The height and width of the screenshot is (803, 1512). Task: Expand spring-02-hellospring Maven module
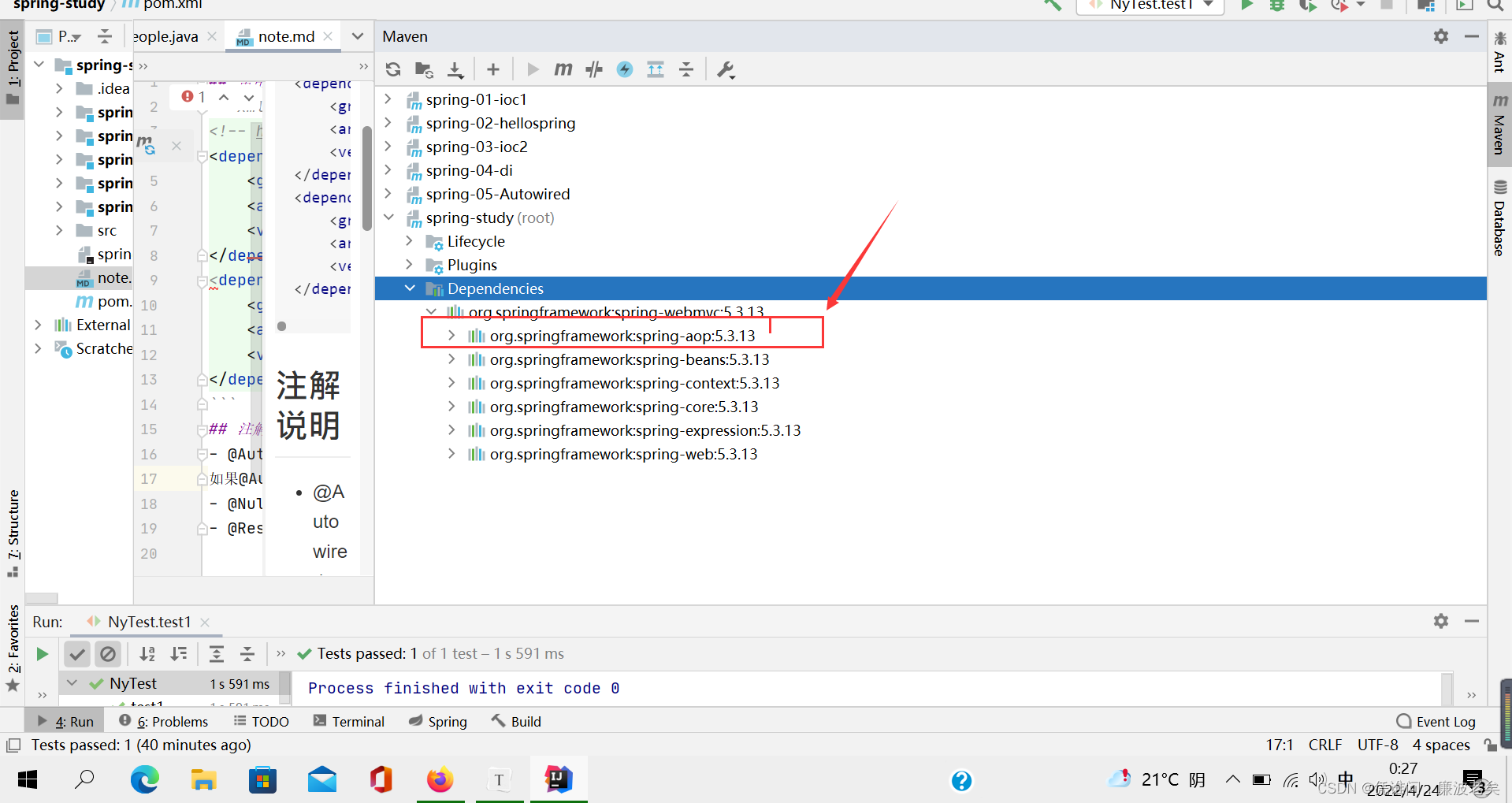click(388, 123)
